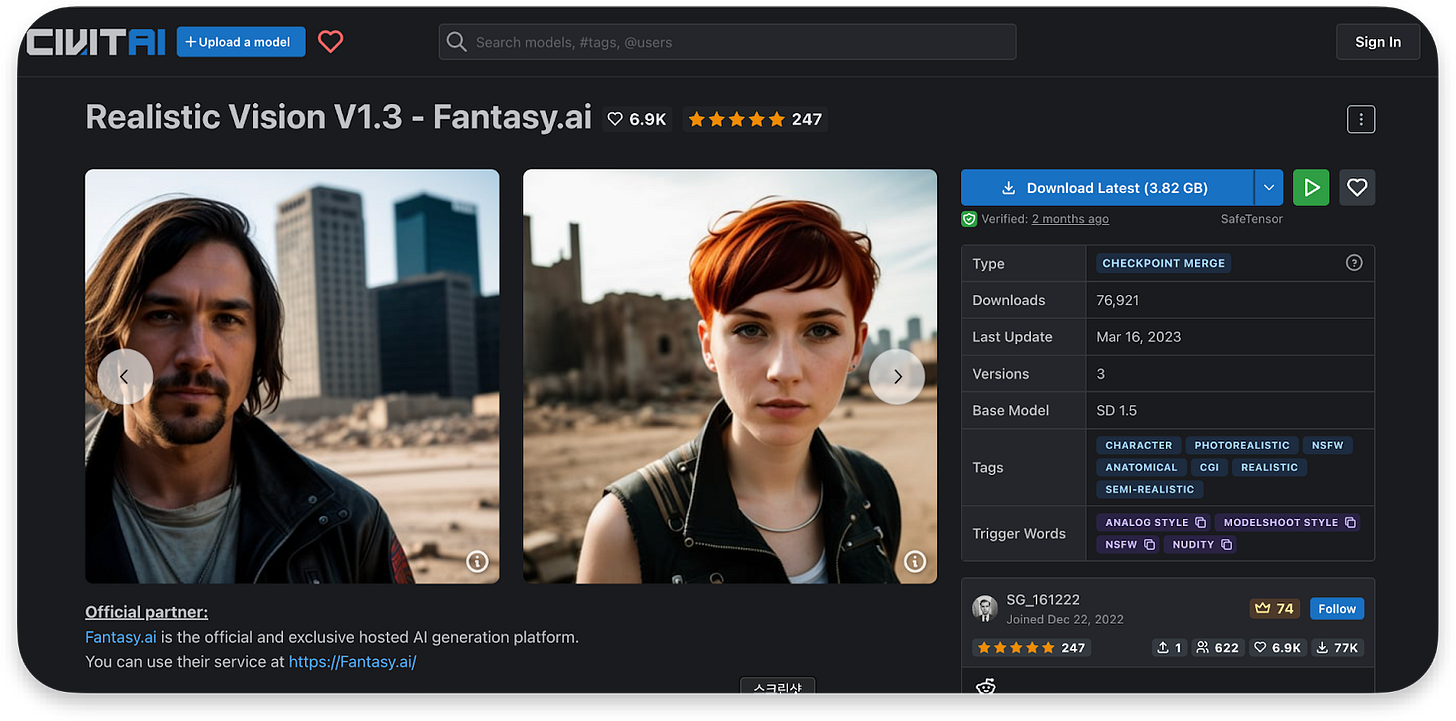Viewport: 1456px width, 721px height.
Task: Focus the Search models, #tags, @users field
Action: point(727,42)
